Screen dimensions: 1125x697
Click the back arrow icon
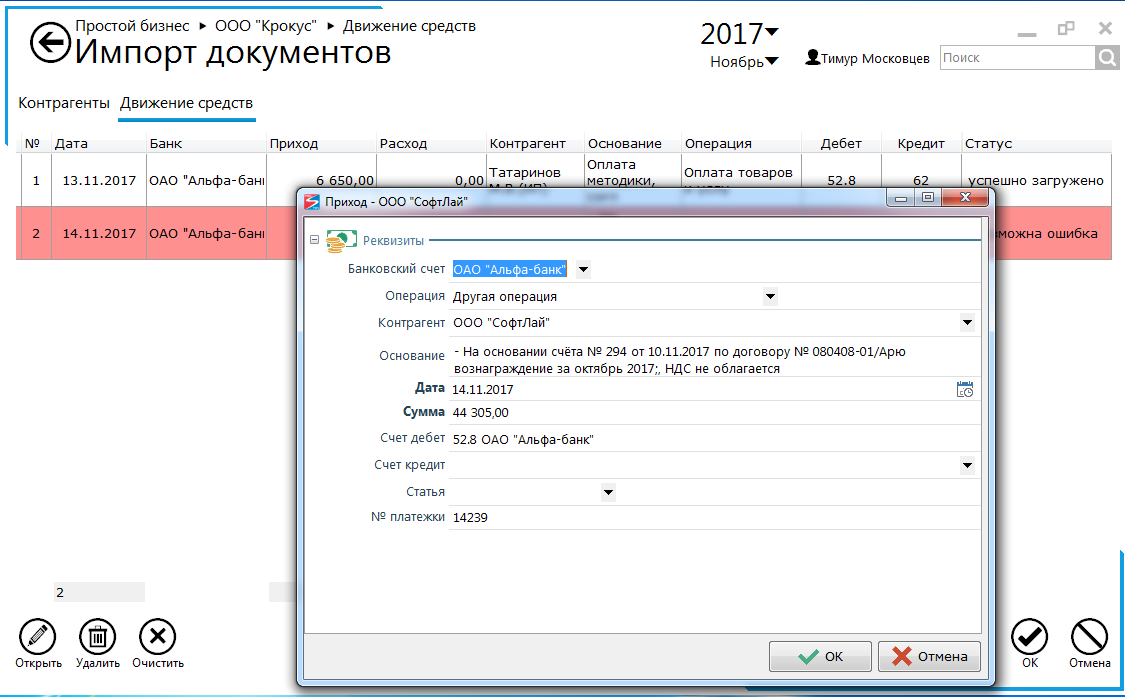(x=49, y=43)
